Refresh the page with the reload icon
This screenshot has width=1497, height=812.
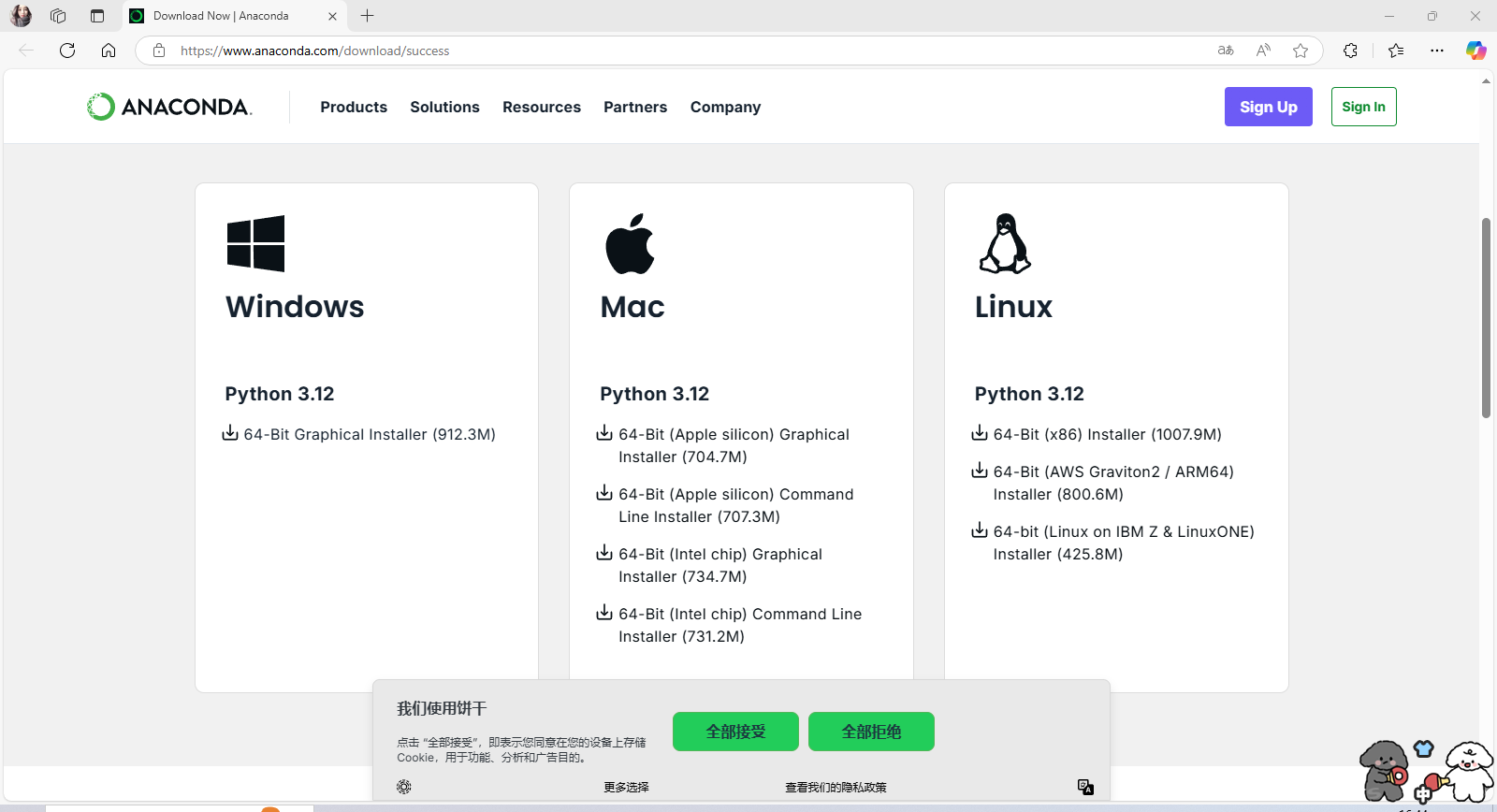[67, 51]
